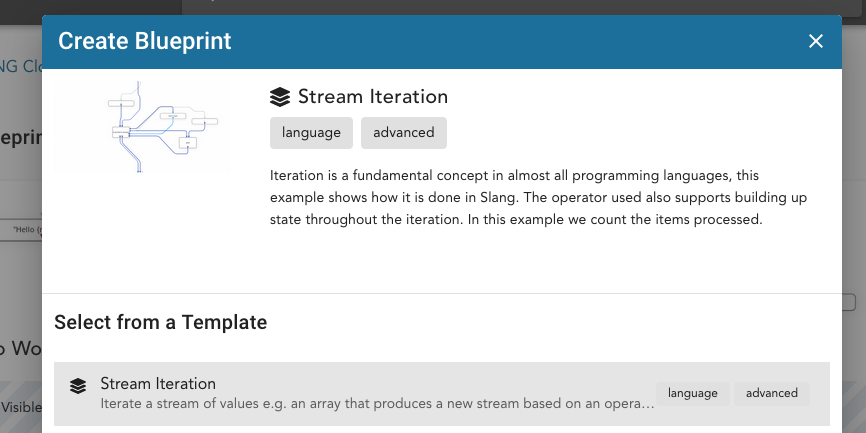The height and width of the screenshot is (433, 866).
Task: Select the 'language' tag under the Stream Iteration title
Action: [311, 133]
